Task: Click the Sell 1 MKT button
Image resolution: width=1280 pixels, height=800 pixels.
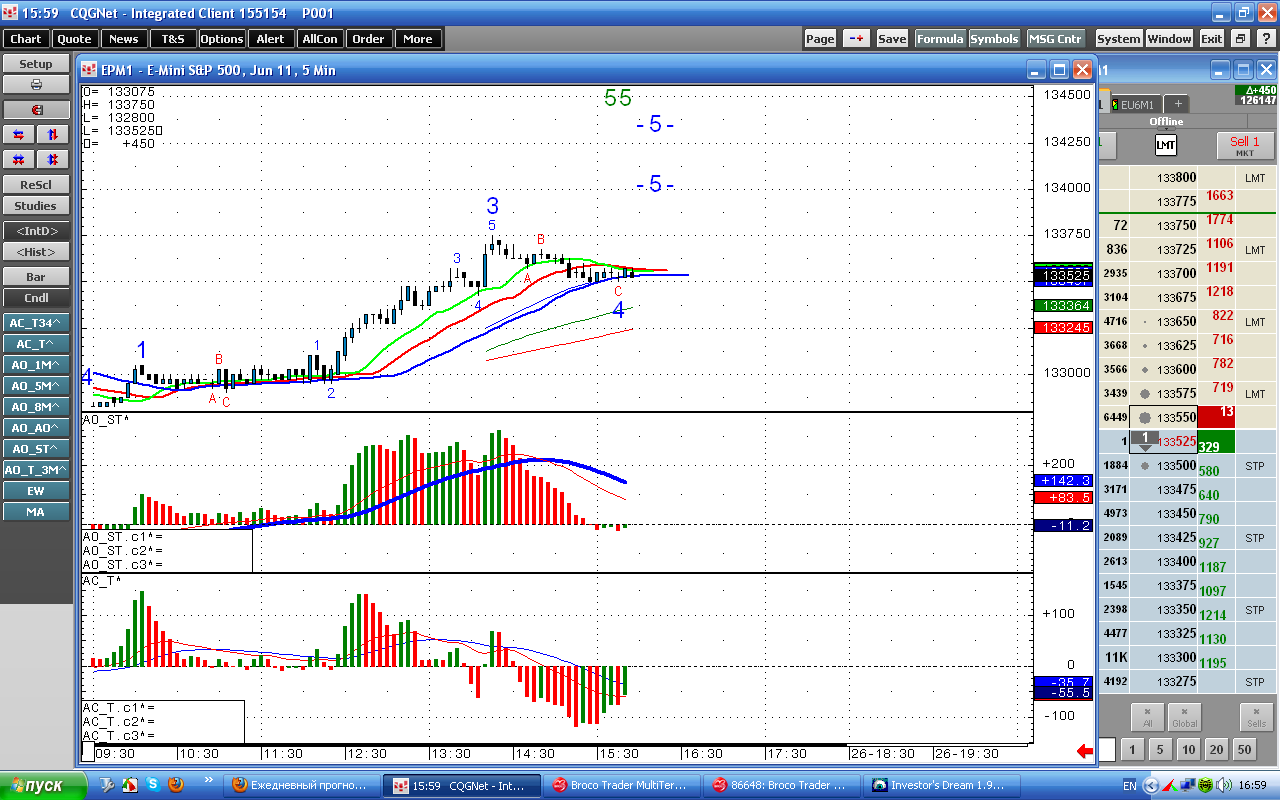Action: pos(1245,146)
